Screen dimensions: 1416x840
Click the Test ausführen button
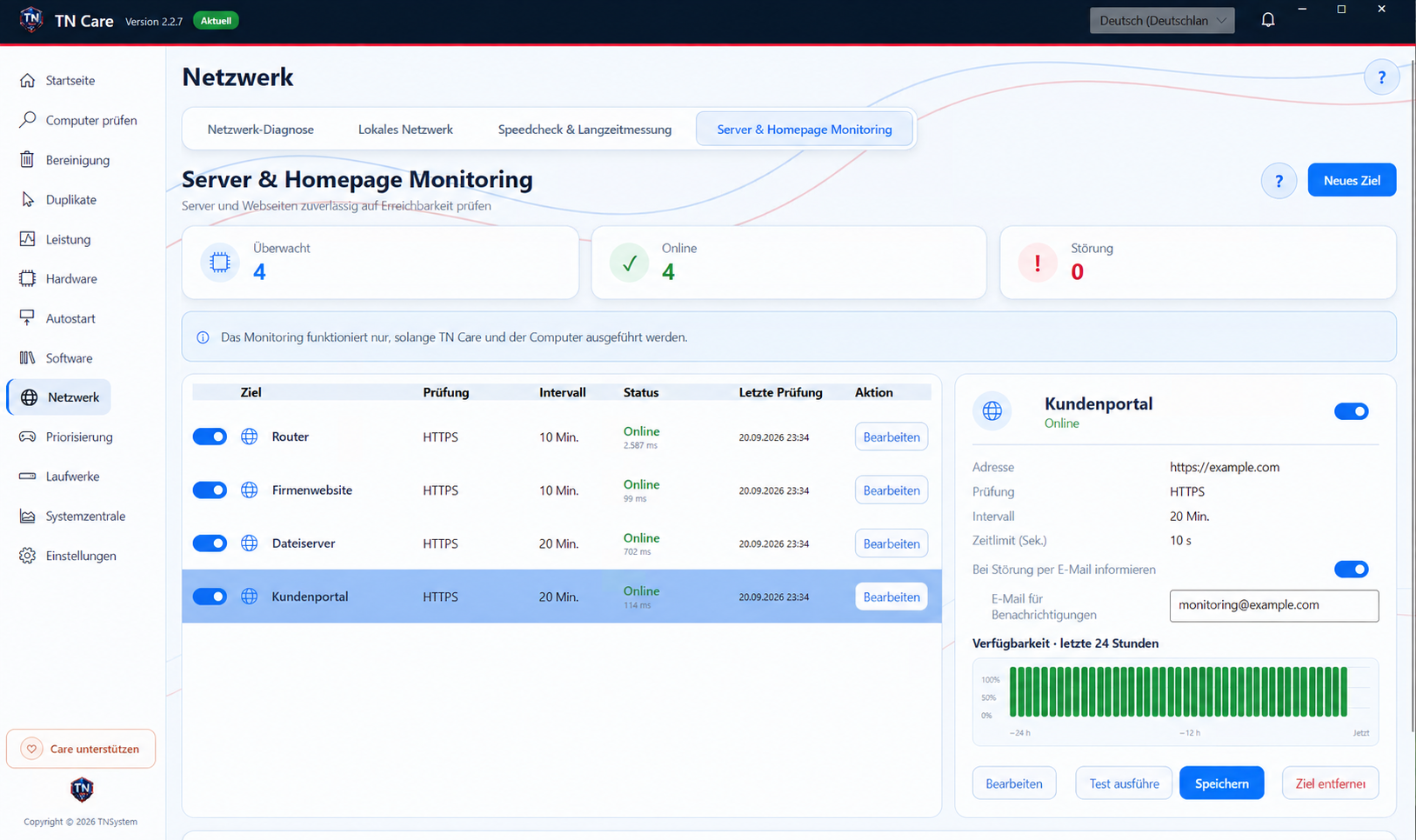pos(1124,783)
